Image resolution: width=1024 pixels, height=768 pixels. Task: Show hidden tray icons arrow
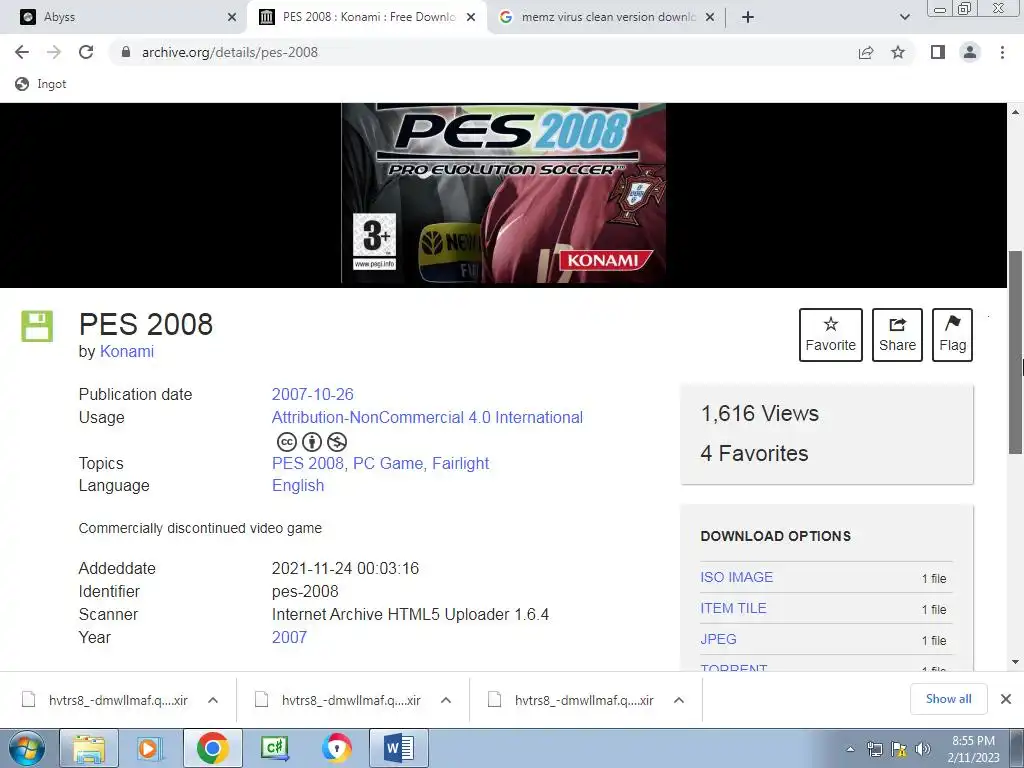pyautogui.click(x=850, y=749)
